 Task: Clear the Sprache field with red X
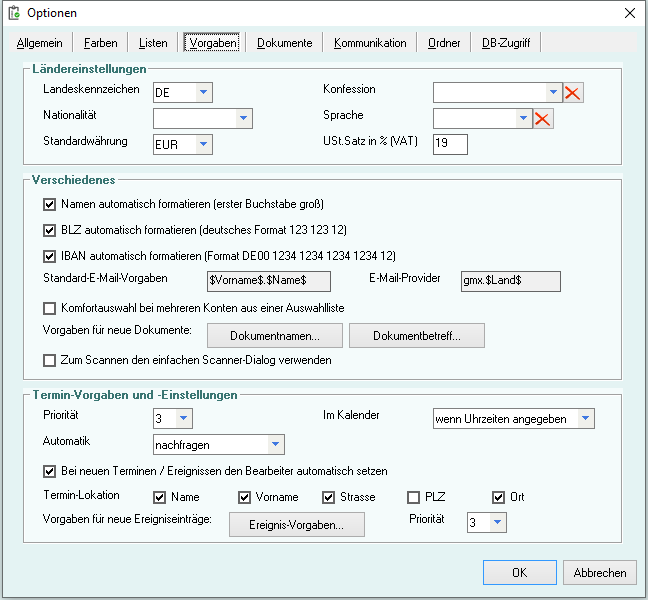click(x=543, y=119)
